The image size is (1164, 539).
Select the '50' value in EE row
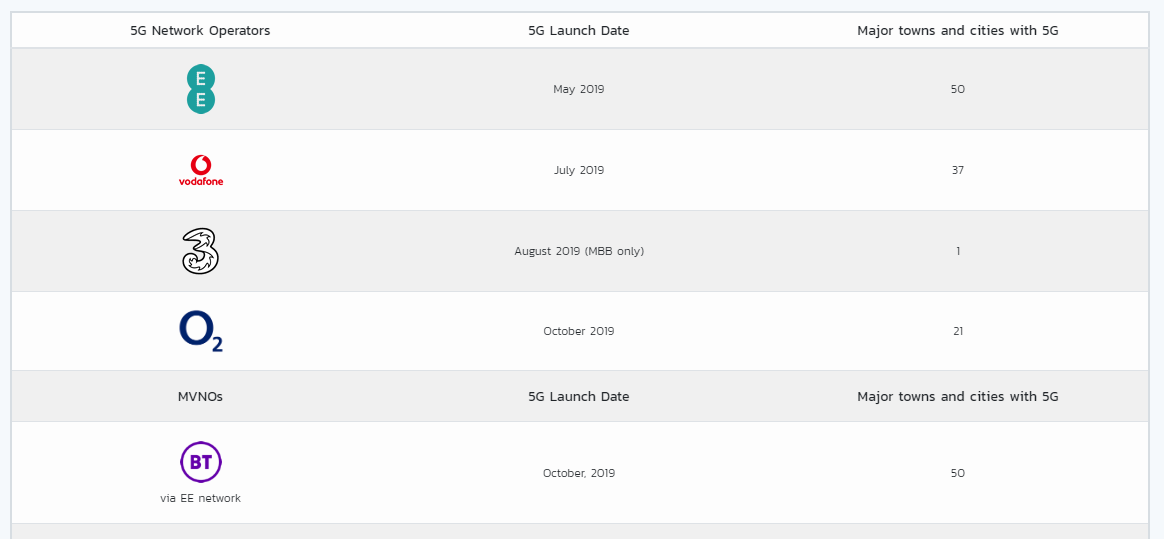click(x=958, y=89)
